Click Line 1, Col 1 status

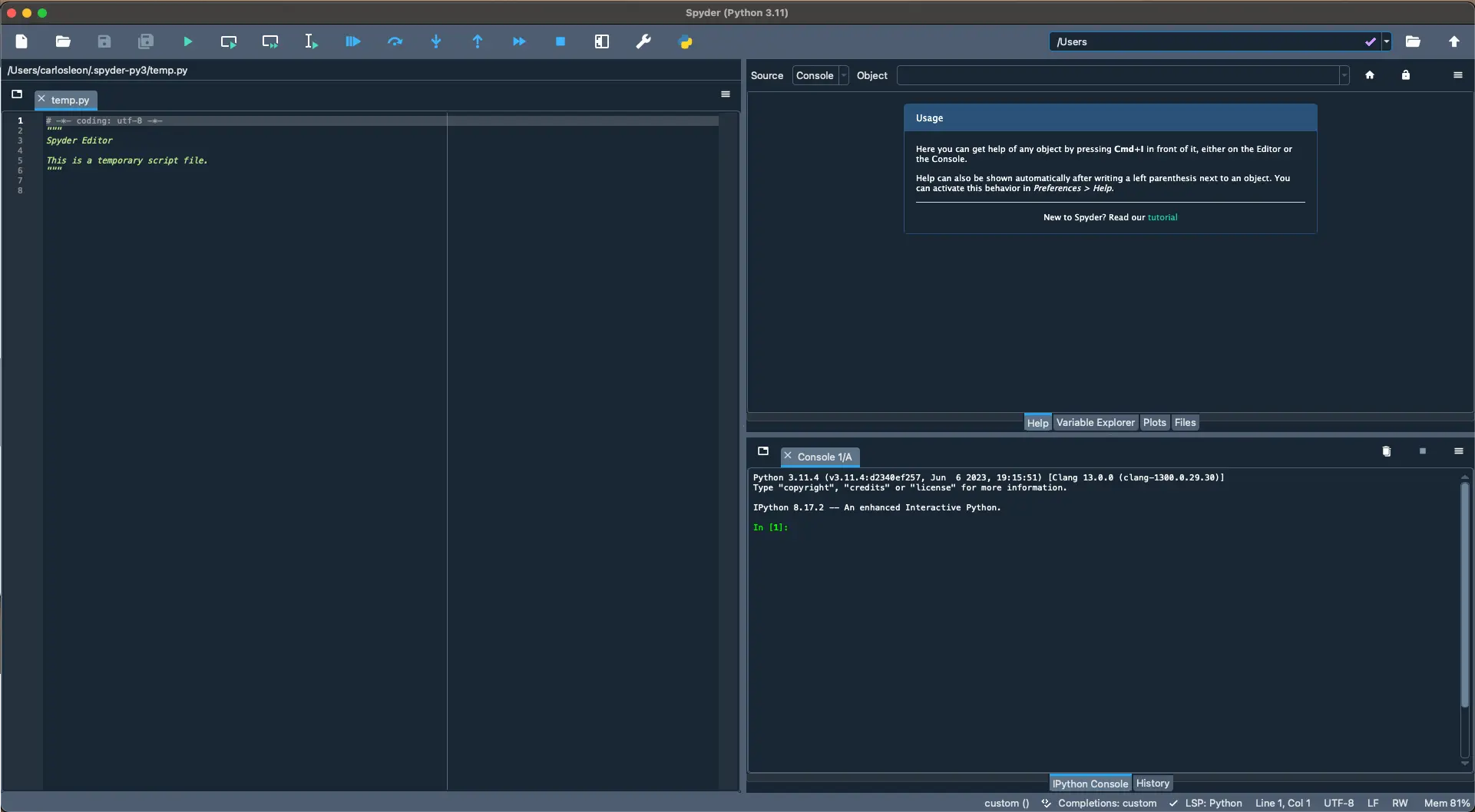[1282, 803]
